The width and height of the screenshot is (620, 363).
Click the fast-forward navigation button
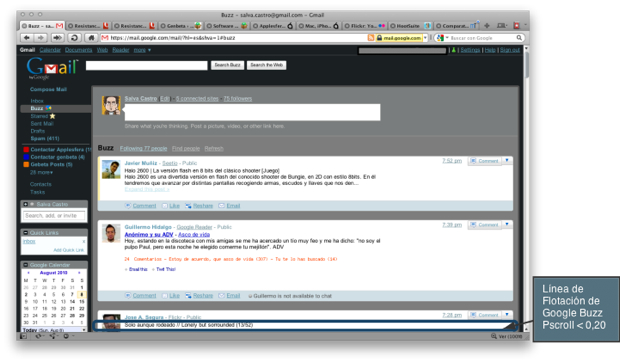click(x=57, y=38)
